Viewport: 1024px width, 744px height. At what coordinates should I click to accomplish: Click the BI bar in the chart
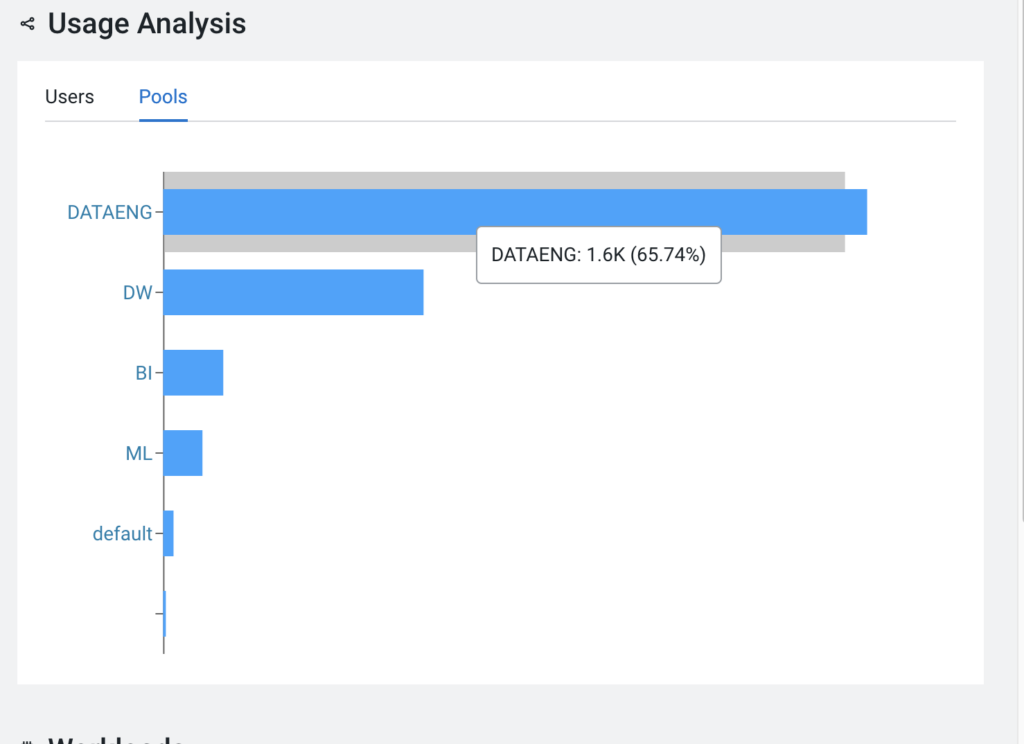[x=193, y=373]
